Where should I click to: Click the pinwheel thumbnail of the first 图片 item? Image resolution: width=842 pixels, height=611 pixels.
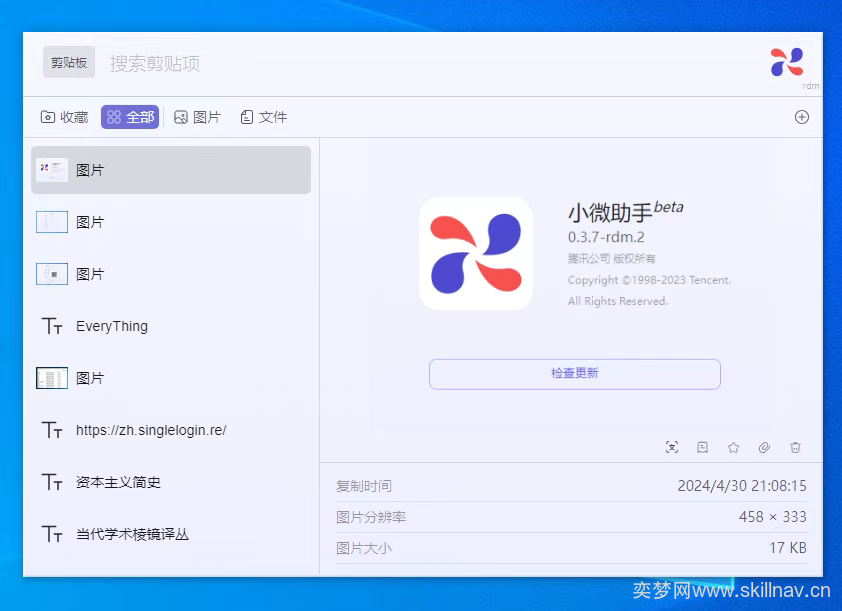coord(52,170)
